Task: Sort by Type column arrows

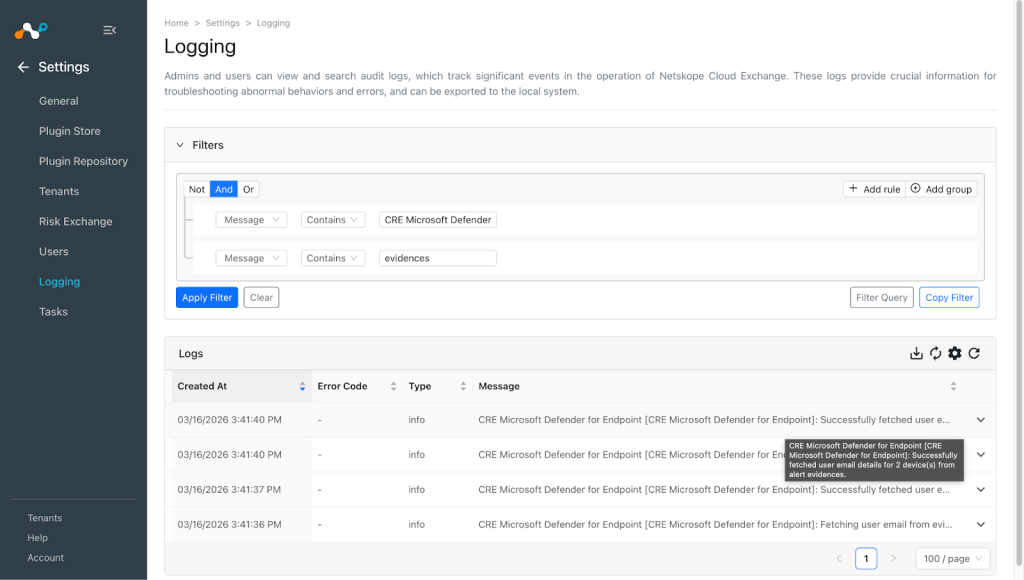Action: click(463, 387)
